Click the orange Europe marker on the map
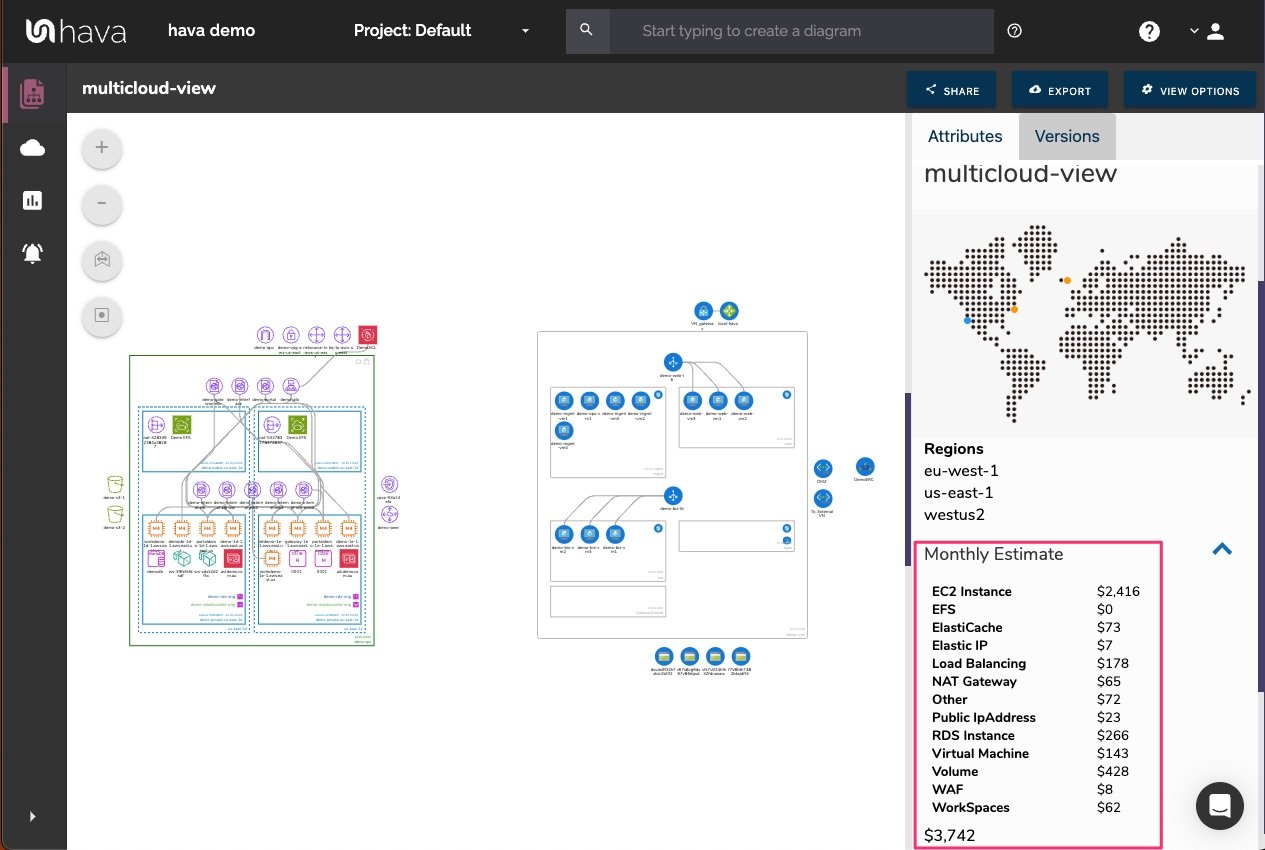 tap(1067, 280)
